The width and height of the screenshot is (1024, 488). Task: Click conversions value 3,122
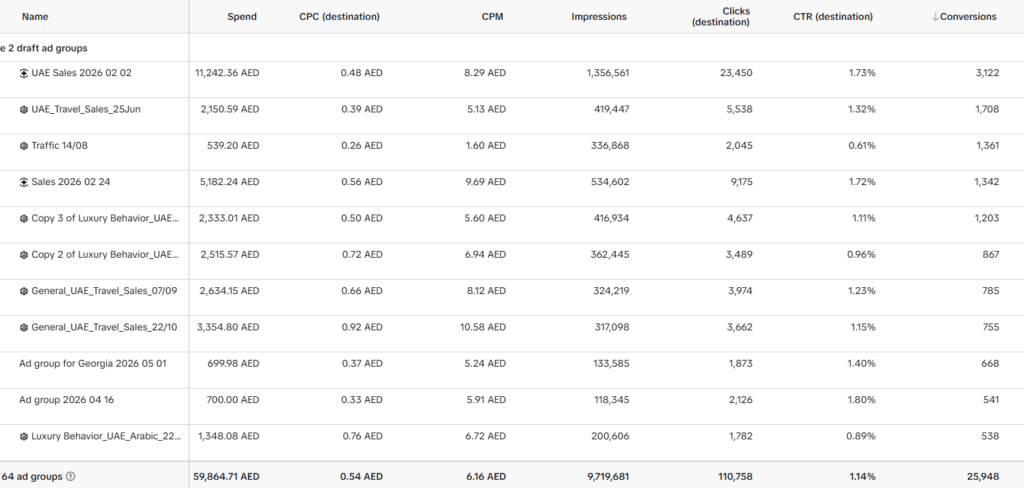pos(987,73)
